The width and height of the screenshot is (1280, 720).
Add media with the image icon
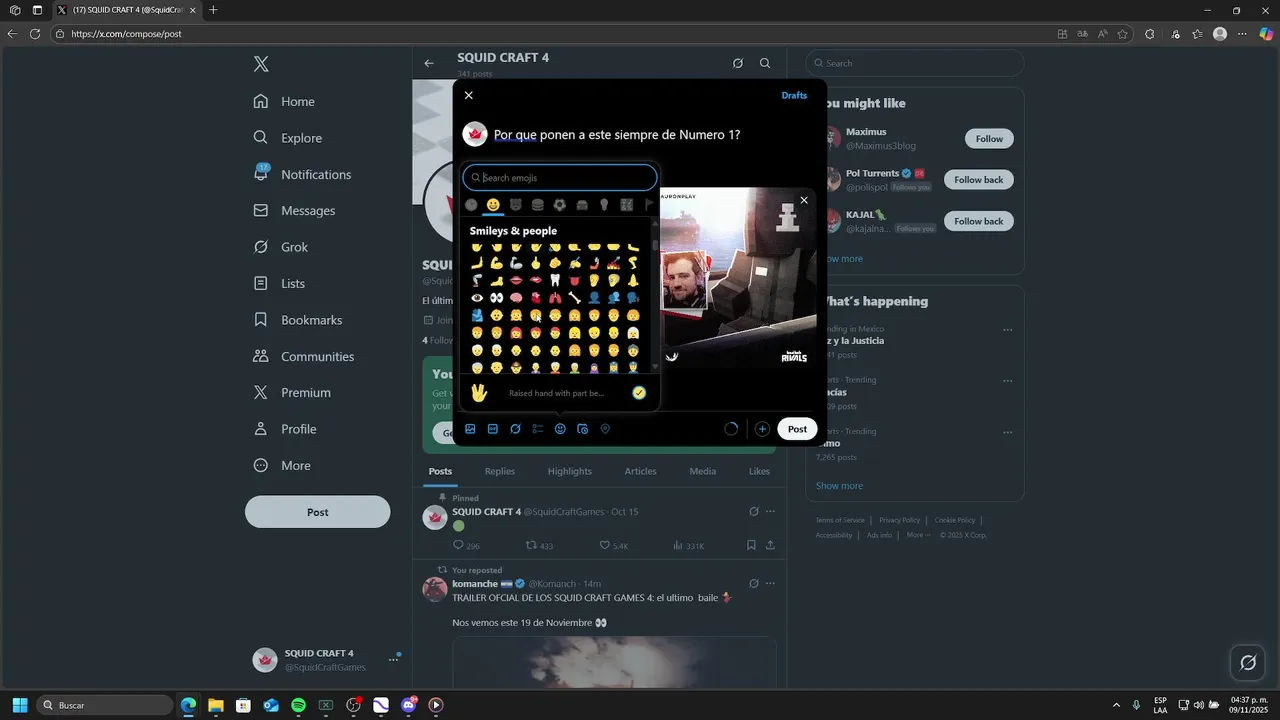(470, 429)
